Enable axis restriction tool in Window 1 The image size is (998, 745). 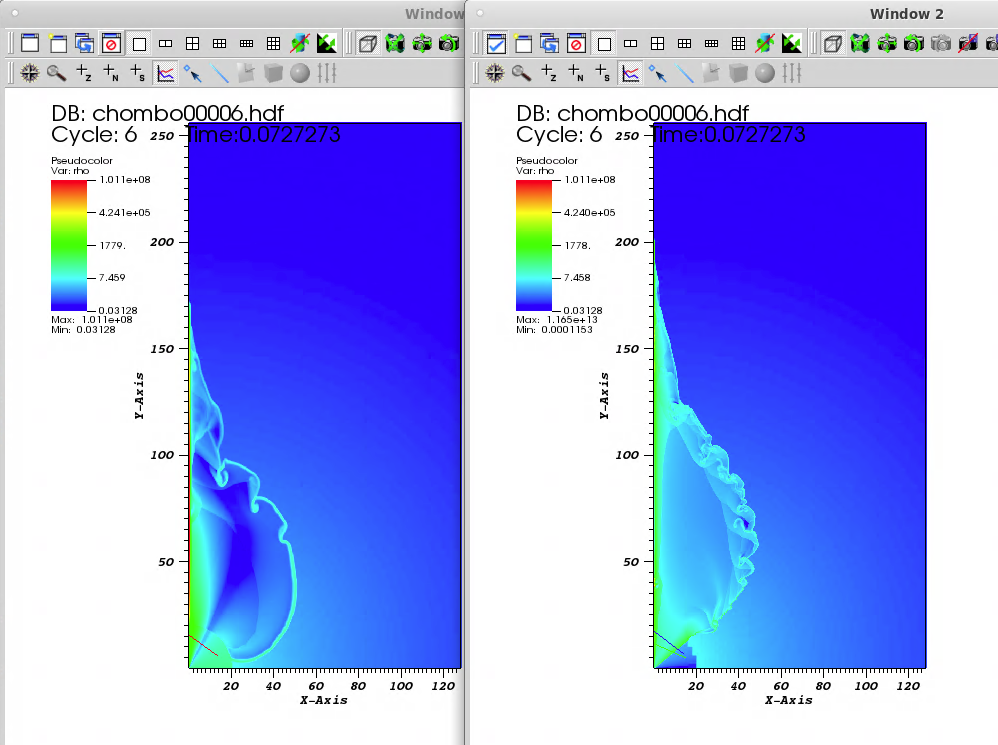click(x=327, y=73)
